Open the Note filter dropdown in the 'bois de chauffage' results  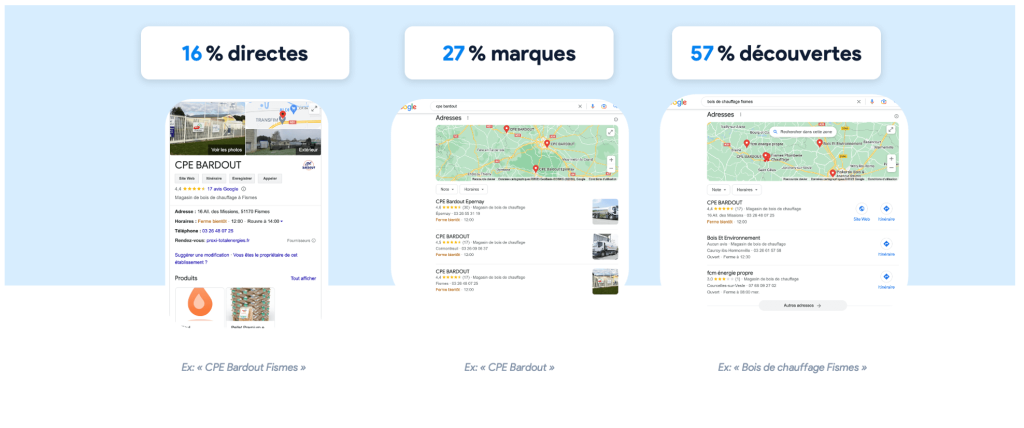[718, 189]
